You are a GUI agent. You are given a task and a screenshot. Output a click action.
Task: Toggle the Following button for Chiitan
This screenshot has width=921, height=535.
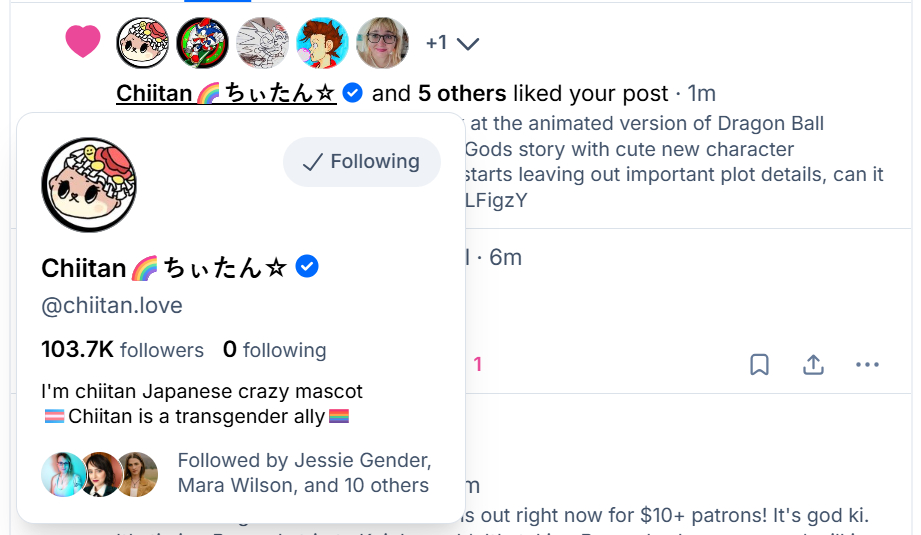361,162
